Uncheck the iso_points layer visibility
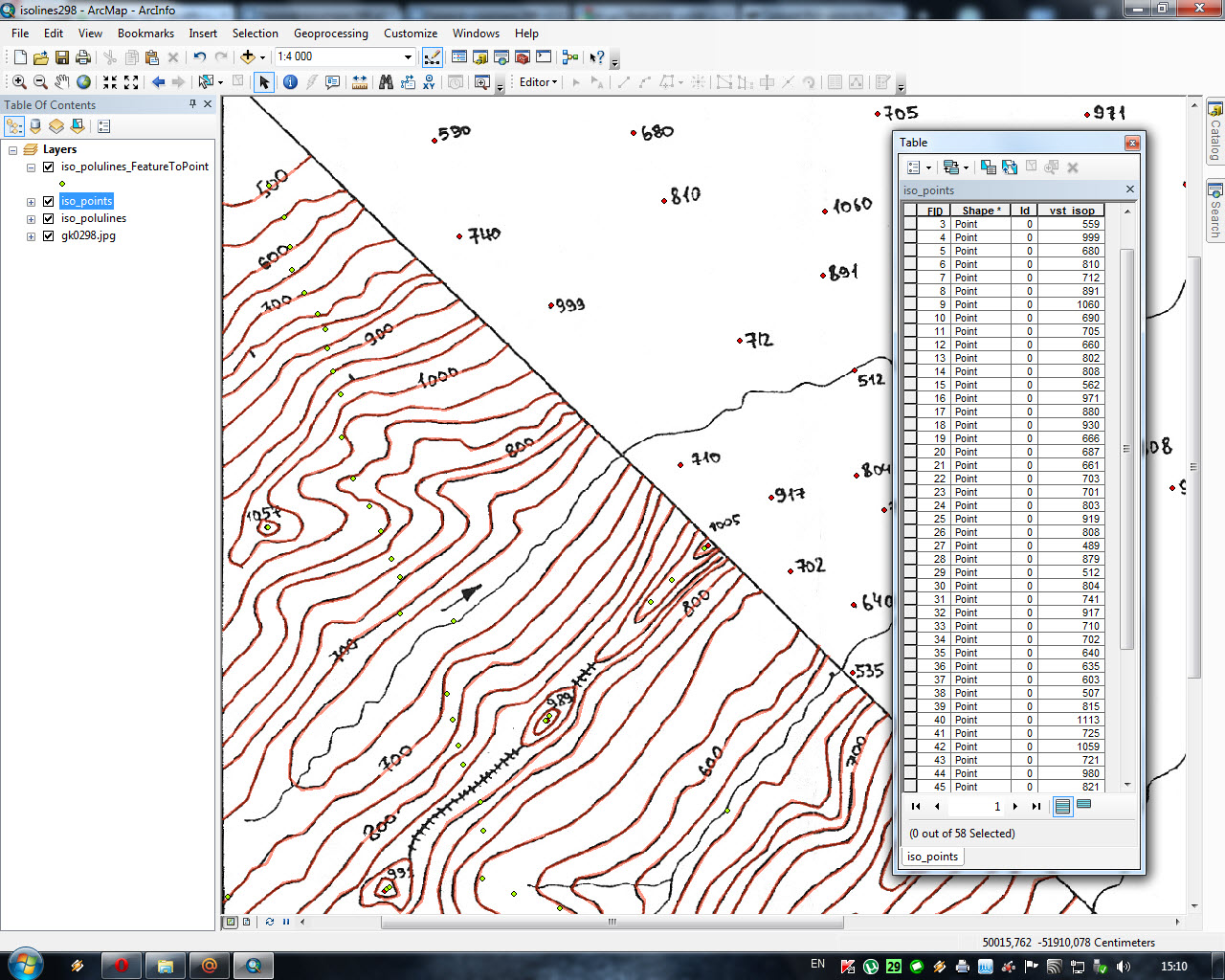1225x980 pixels. coord(48,201)
